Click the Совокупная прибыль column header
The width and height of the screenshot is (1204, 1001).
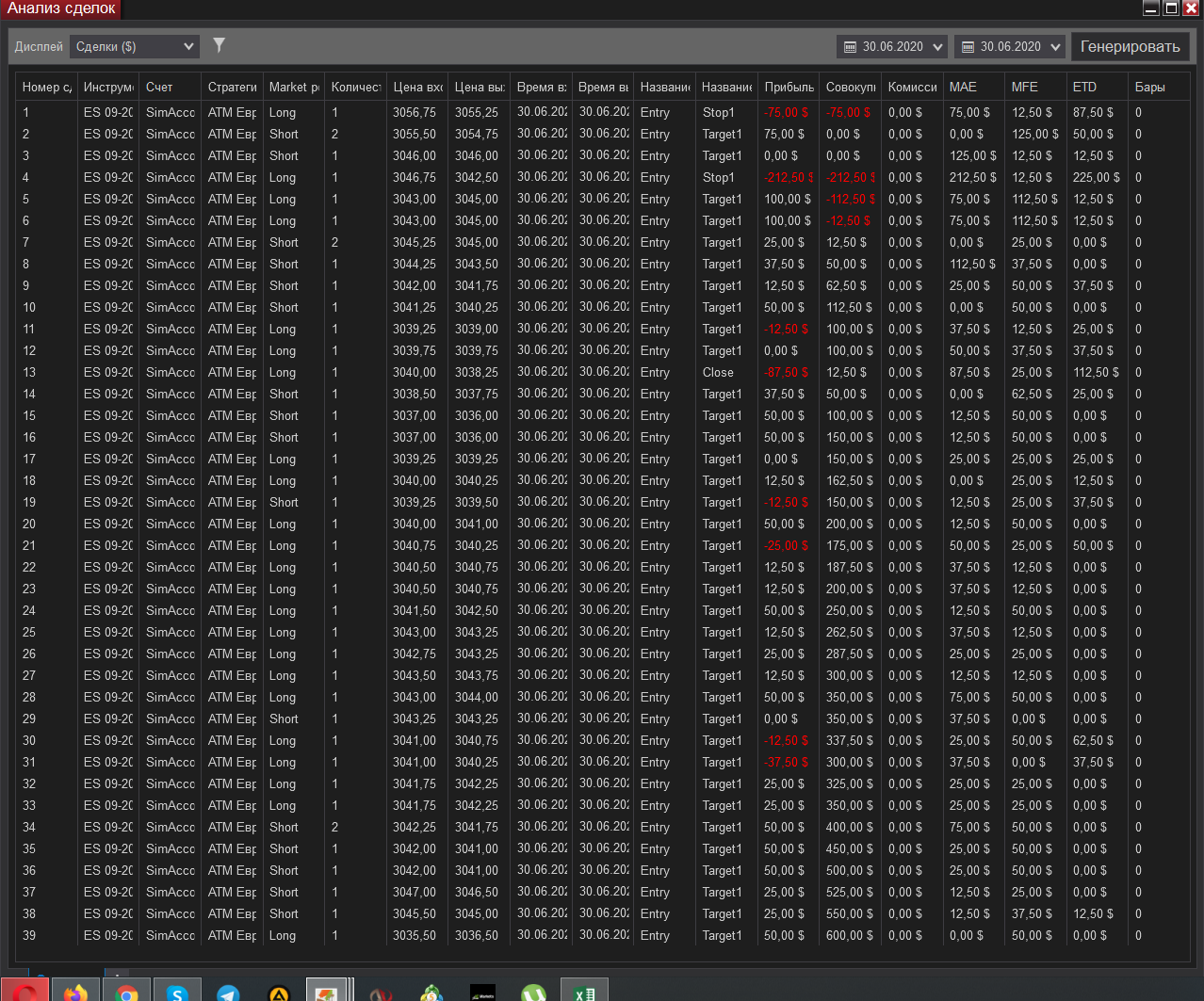point(851,87)
